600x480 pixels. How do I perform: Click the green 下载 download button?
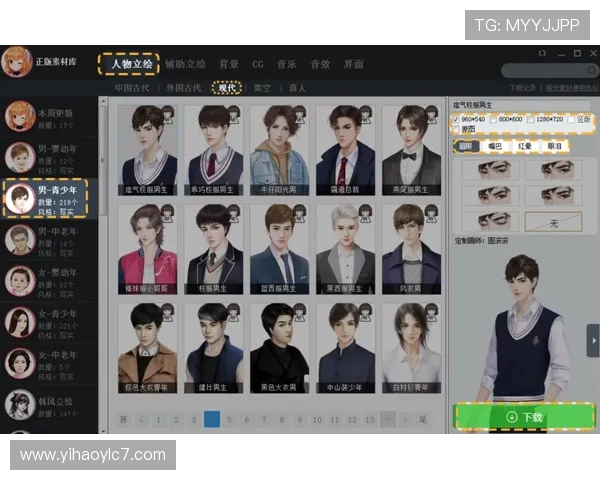tap(524, 417)
